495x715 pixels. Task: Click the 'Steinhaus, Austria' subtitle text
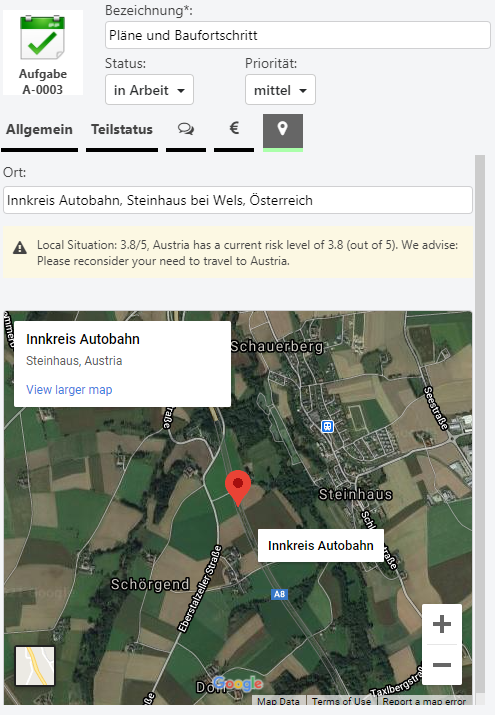point(74,361)
